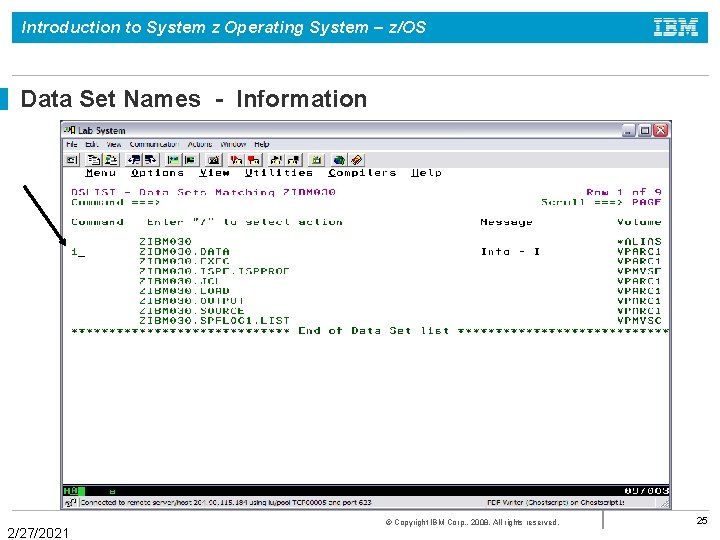This screenshot has width=720, height=540.
Task: Click the PDF Writer printer status text
Action: [556, 502]
